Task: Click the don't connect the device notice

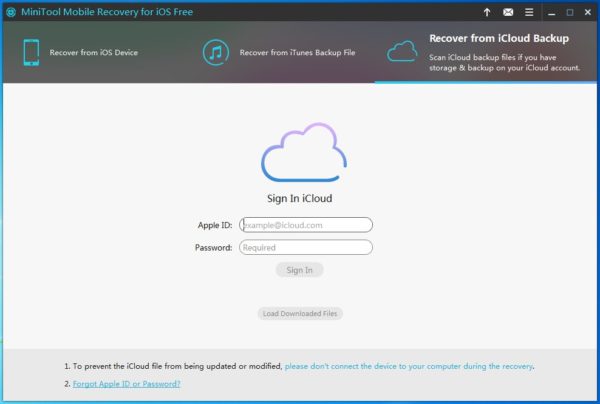Action: (409, 366)
